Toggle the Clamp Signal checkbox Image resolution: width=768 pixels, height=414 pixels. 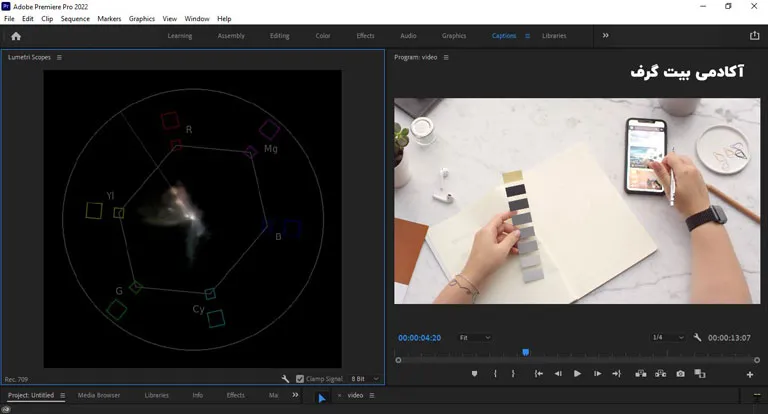(299, 379)
